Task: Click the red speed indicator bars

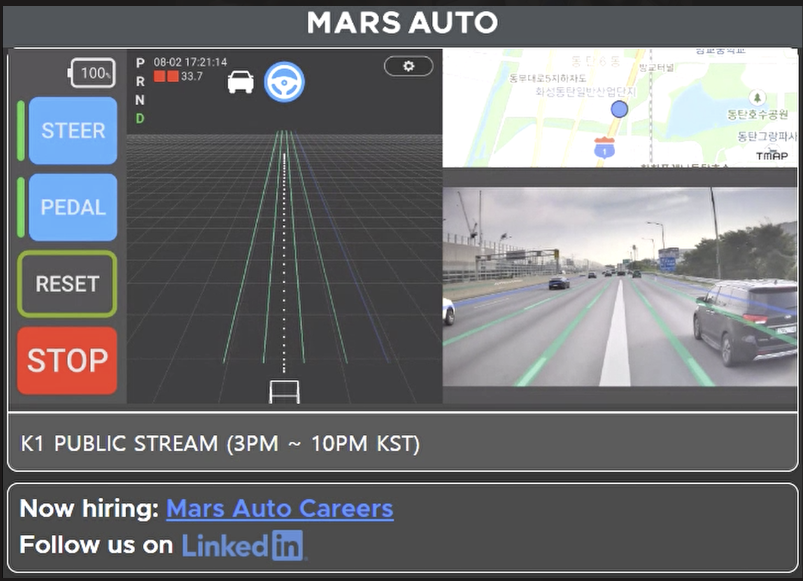Action: click(x=165, y=76)
